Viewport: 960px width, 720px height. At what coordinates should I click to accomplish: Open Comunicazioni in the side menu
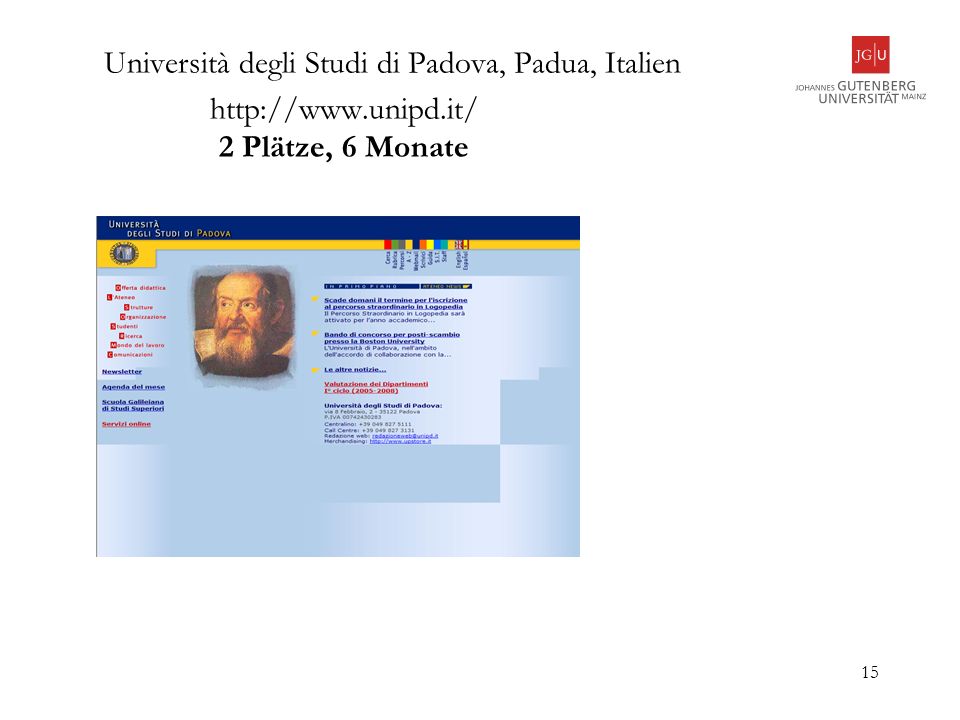(130, 354)
